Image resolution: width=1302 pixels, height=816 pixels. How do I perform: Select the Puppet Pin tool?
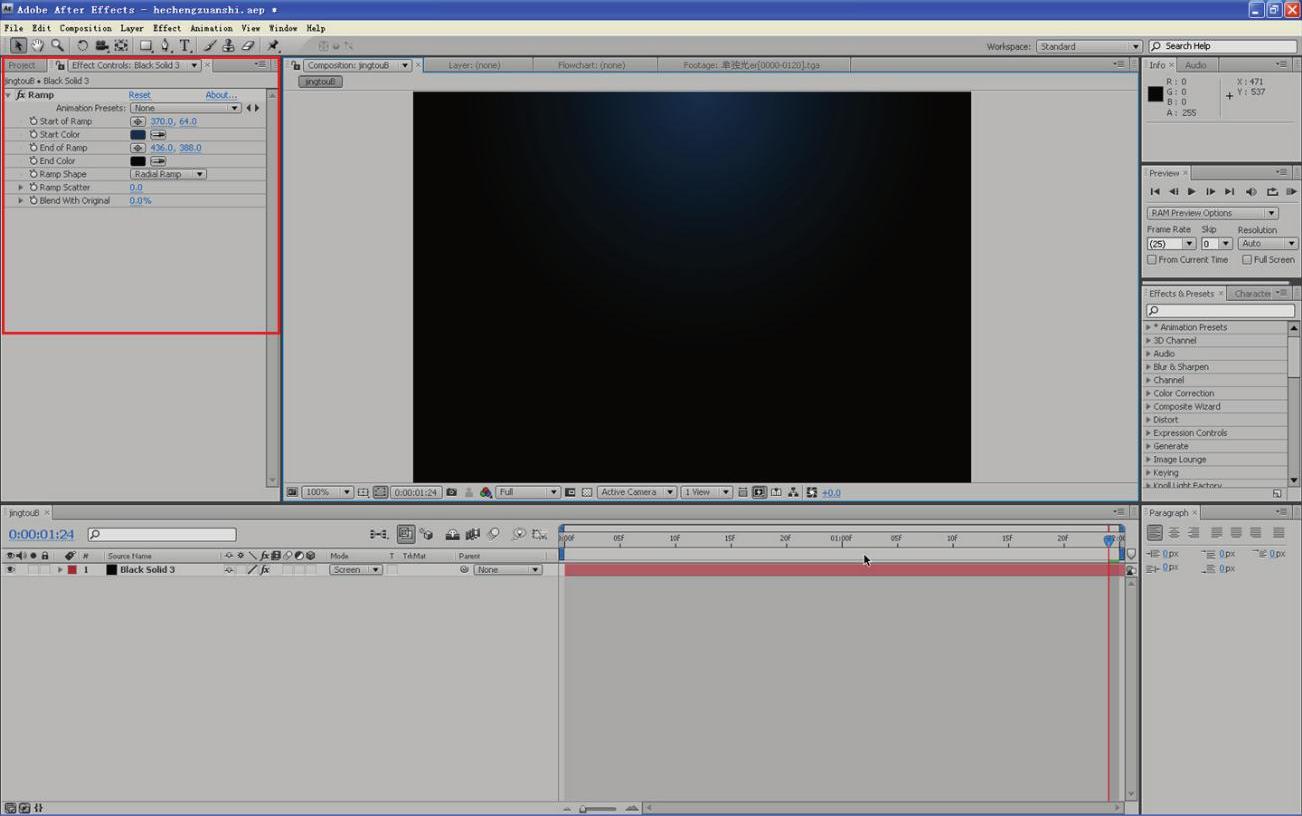click(273, 45)
